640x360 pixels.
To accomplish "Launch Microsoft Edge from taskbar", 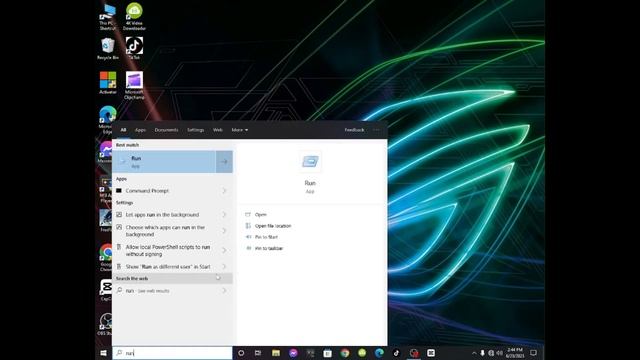I will (x=379, y=353).
